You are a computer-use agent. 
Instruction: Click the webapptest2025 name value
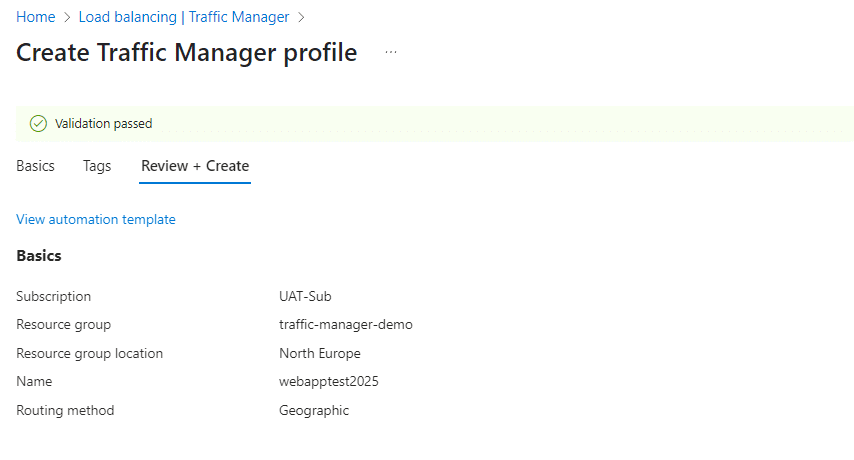pyautogui.click(x=329, y=381)
